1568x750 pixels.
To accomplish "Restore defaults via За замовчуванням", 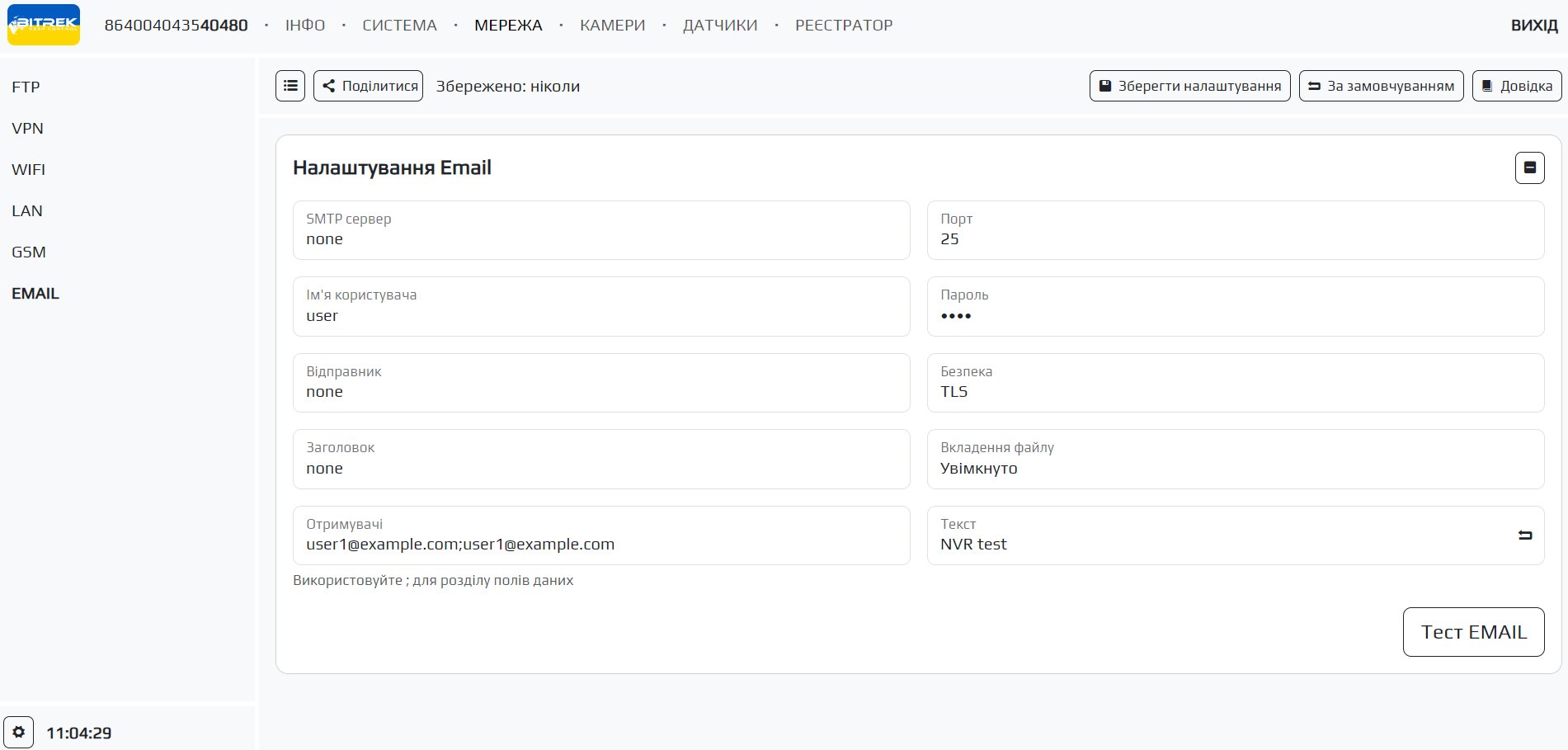I will click(1381, 86).
